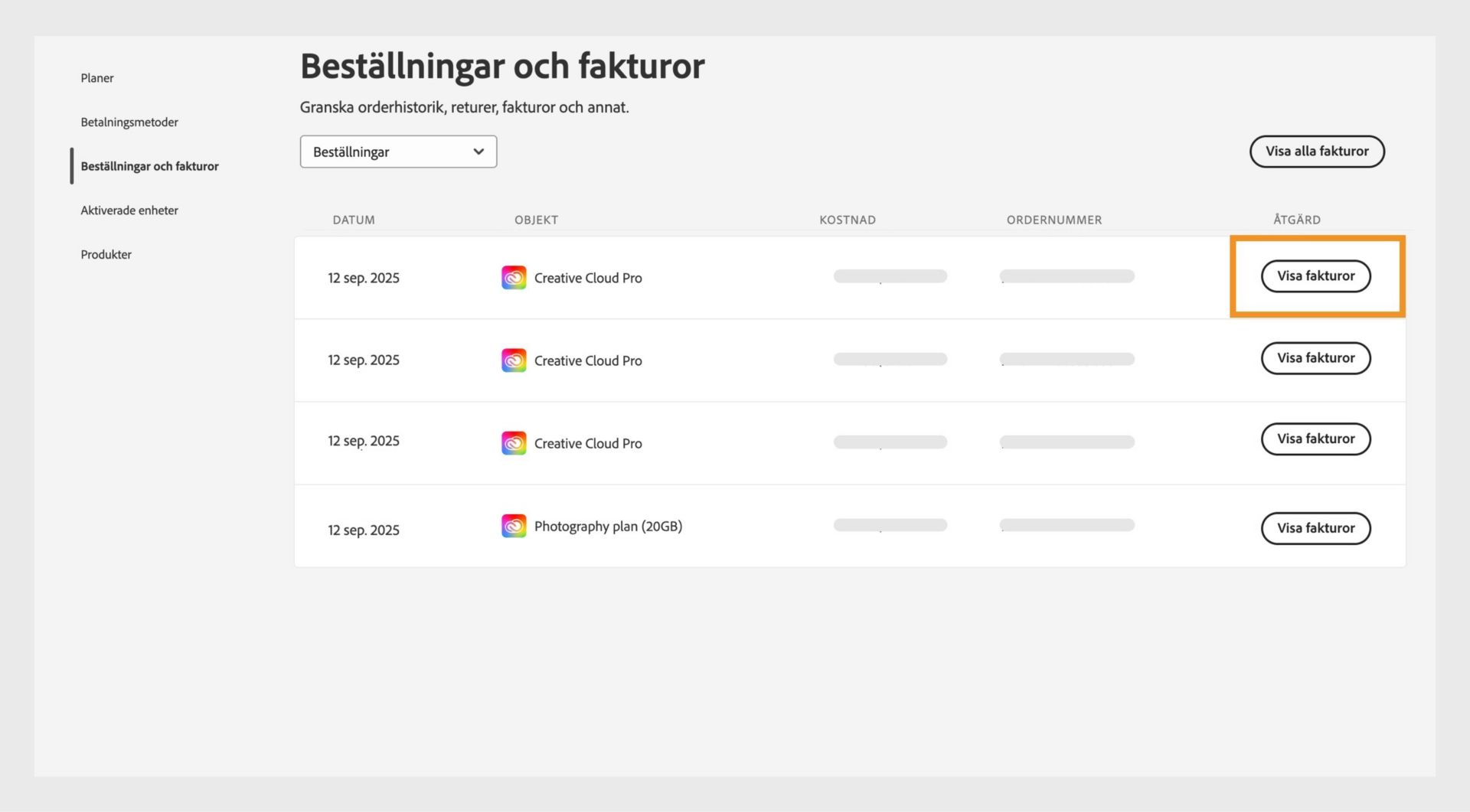Click the Creative Cloud icon in the third order row
1470x812 pixels.
click(514, 442)
